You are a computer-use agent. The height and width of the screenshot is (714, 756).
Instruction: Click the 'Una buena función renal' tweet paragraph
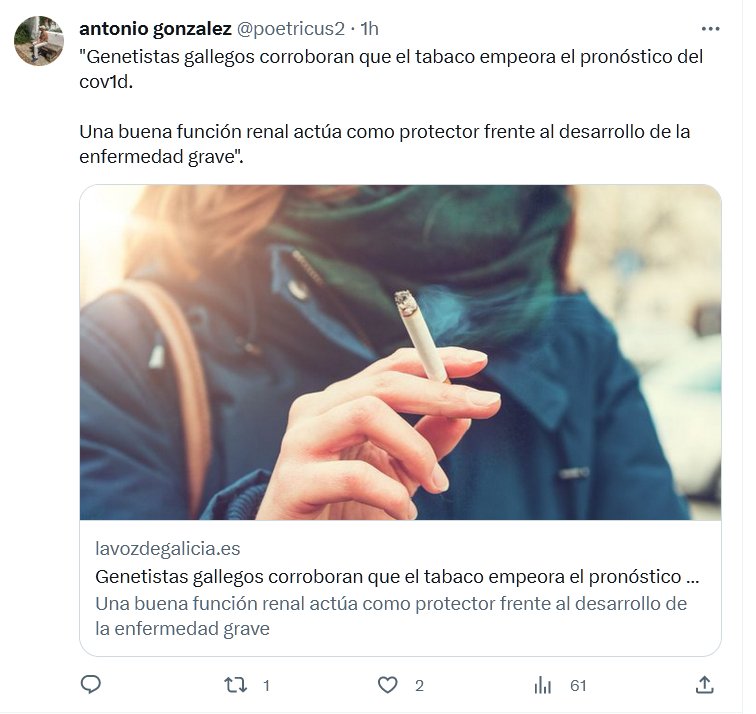pos(384,144)
